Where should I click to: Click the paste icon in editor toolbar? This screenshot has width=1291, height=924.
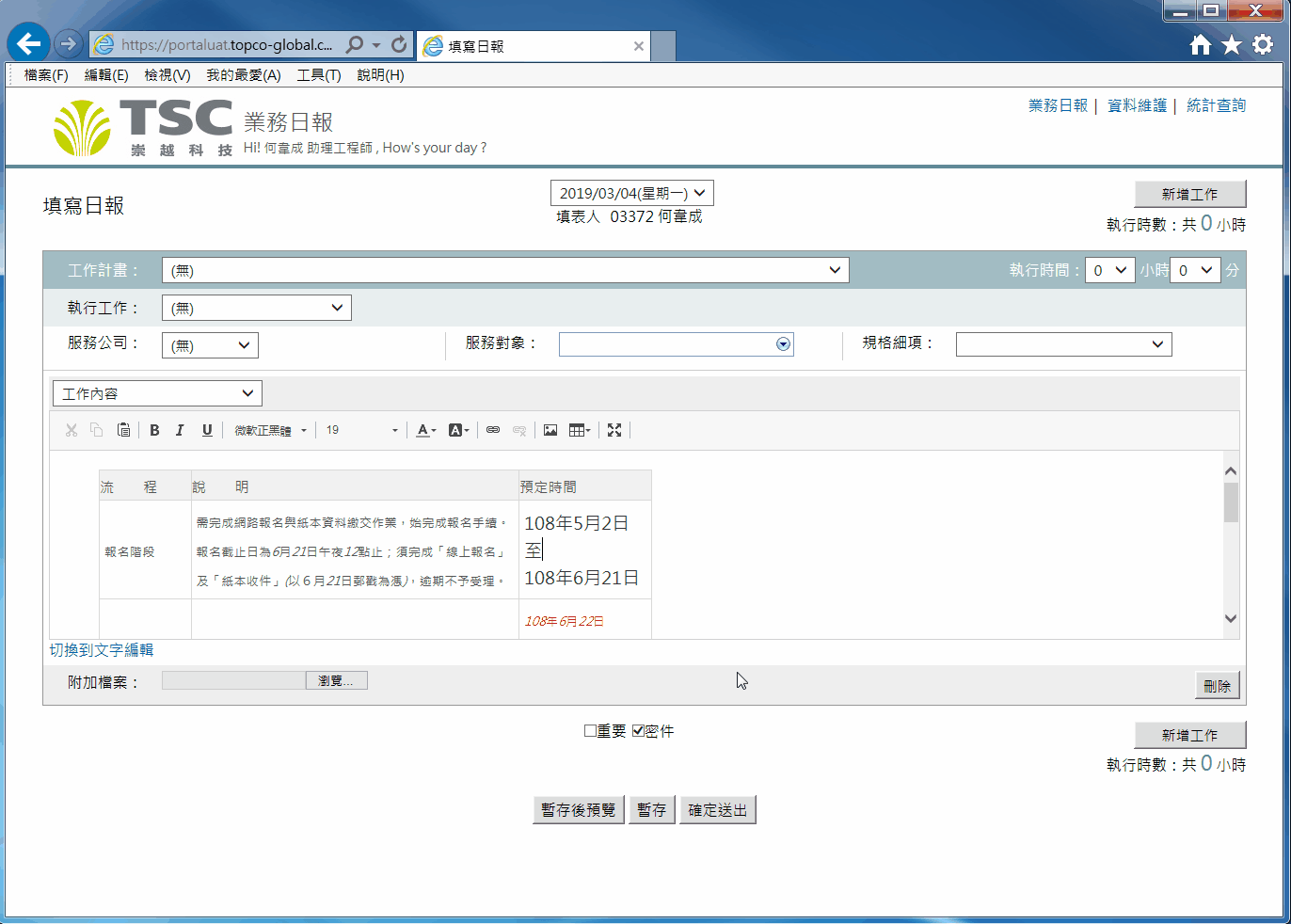pyautogui.click(x=123, y=430)
